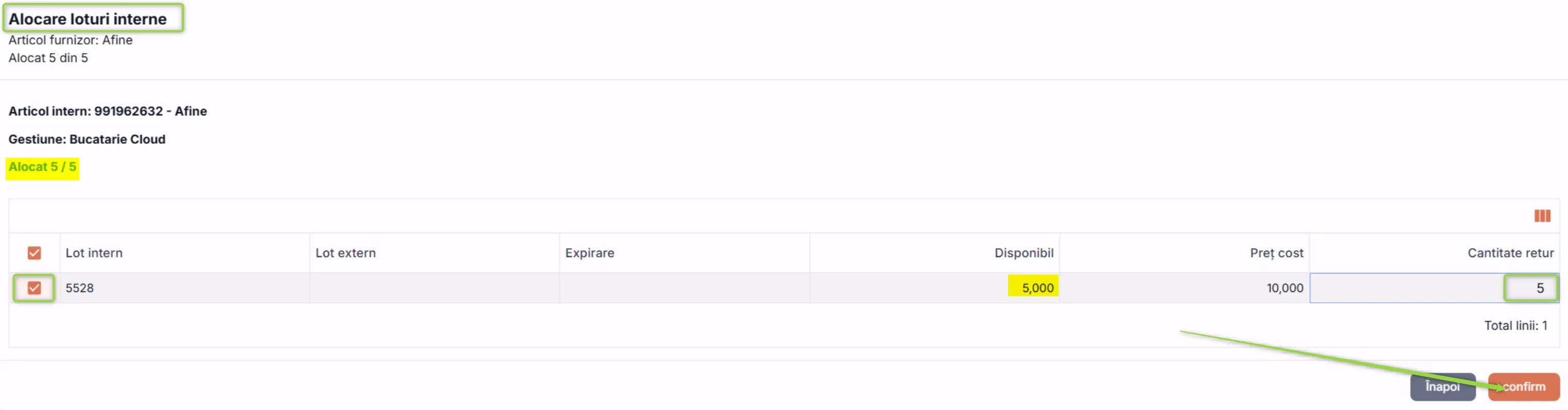Viewport: 1568px width, 410px height.
Task: Select the lot intern 5528 cell
Action: point(184,287)
